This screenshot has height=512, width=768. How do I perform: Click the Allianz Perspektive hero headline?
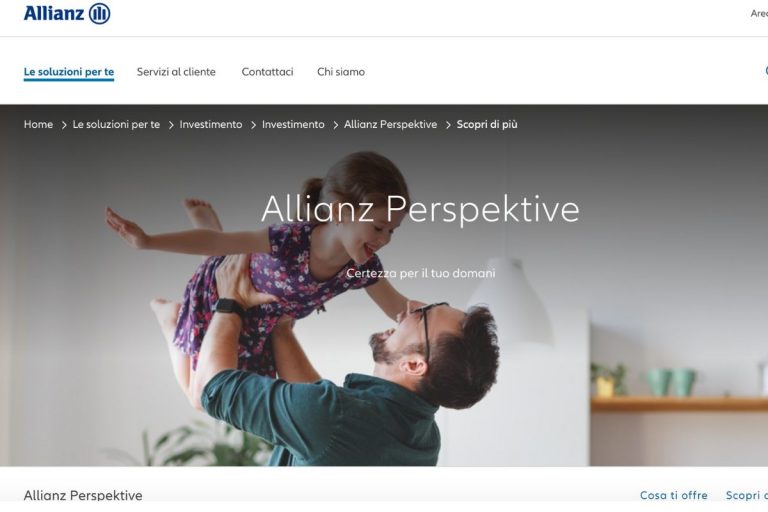(420, 209)
